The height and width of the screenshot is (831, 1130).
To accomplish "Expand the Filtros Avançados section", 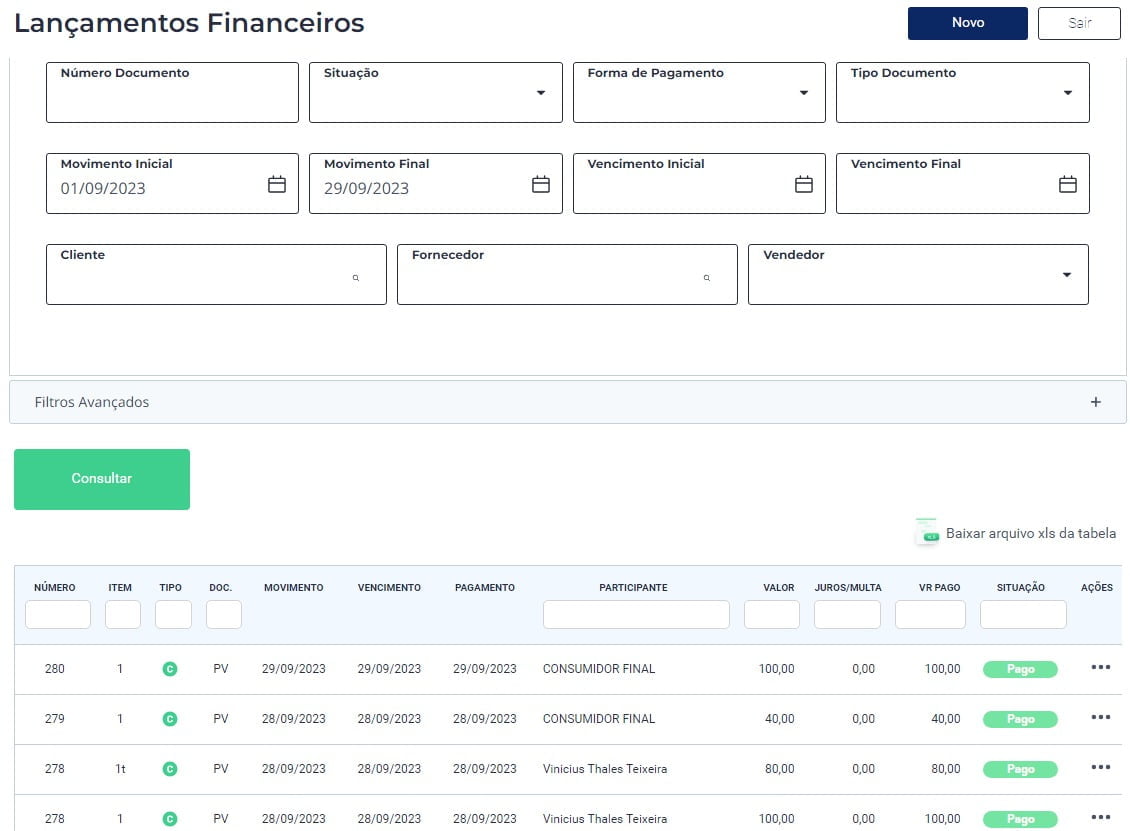I will (x=1095, y=401).
